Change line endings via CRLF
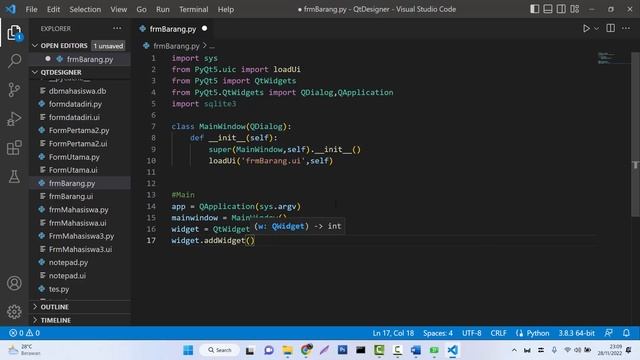This screenshot has height=360, width=640. click(498, 333)
